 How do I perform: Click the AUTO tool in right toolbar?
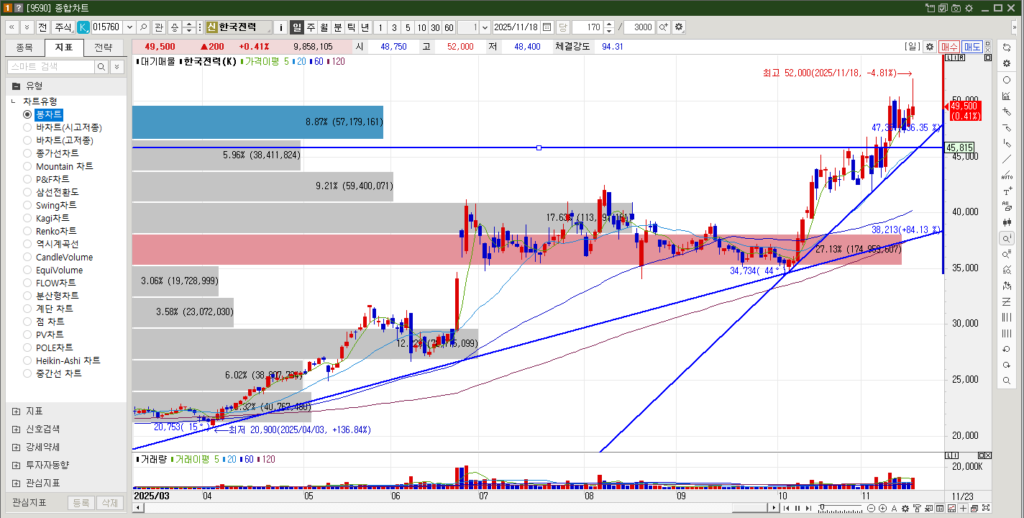[x=1006, y=174]
